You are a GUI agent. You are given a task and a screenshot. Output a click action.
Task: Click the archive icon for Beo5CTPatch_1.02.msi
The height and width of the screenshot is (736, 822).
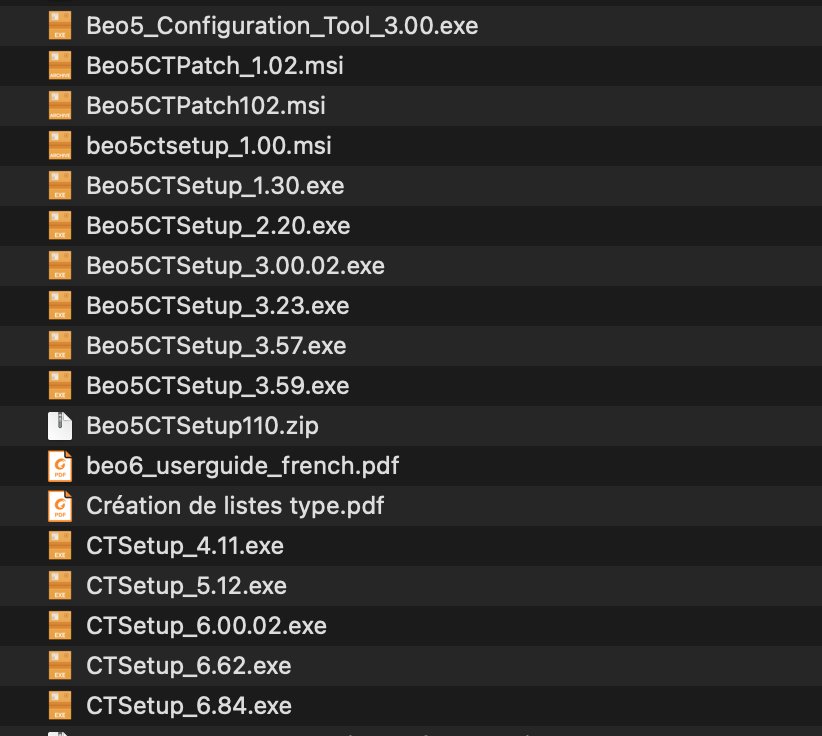point(61,66)
